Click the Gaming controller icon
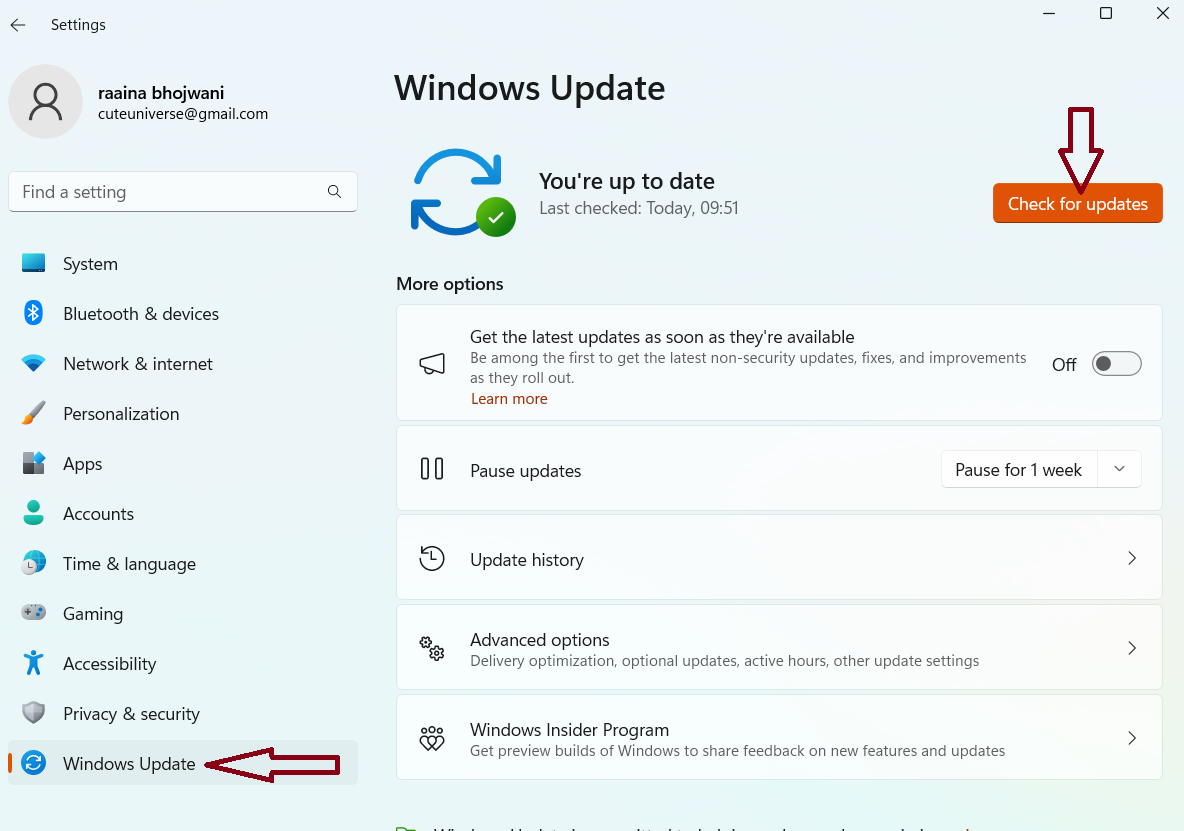Image resolution: width=1184 pixels, height=831 pixels. tap(34, 613)
